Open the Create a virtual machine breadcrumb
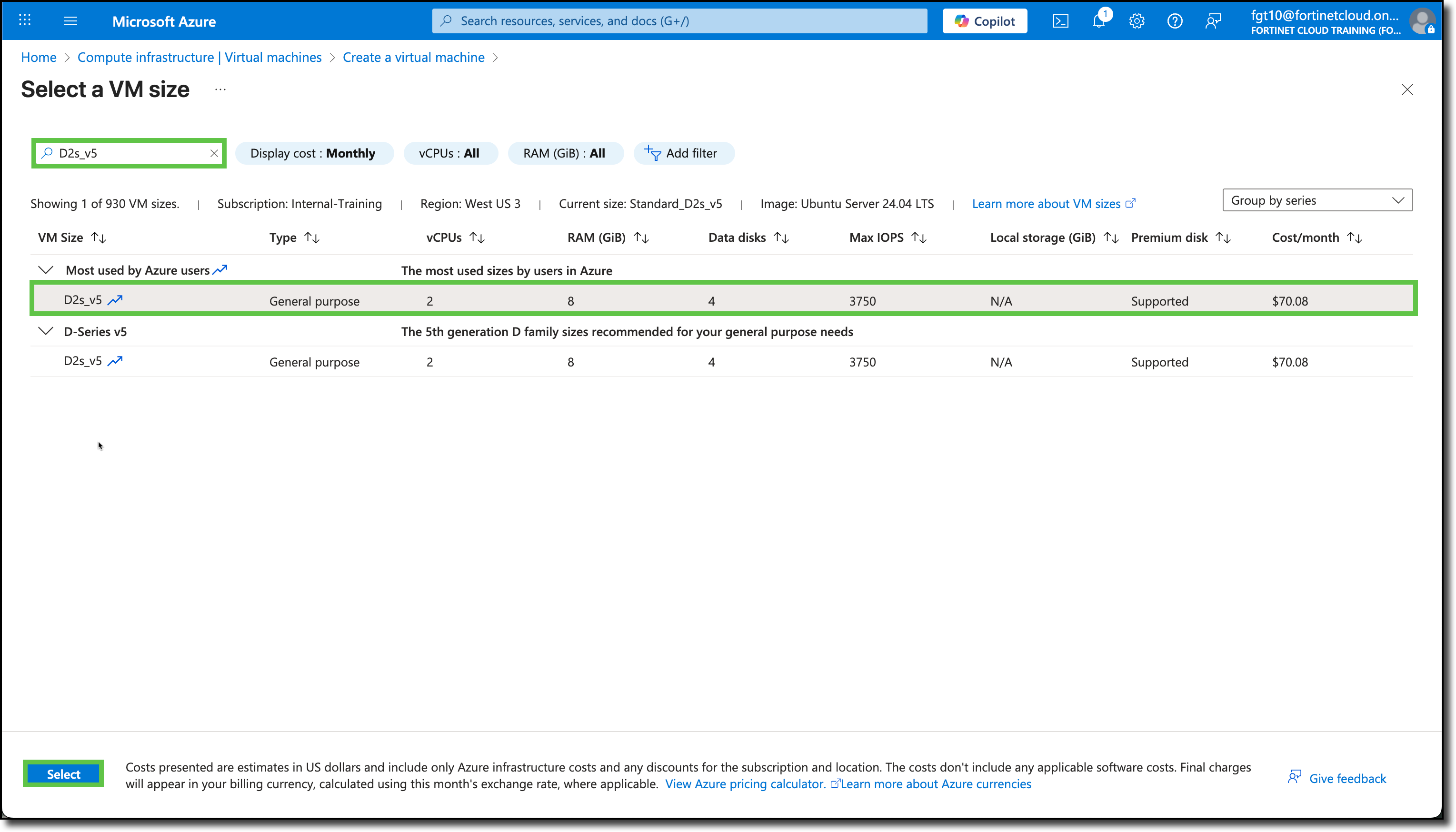 pyautogui.click(x=413, y=57)
